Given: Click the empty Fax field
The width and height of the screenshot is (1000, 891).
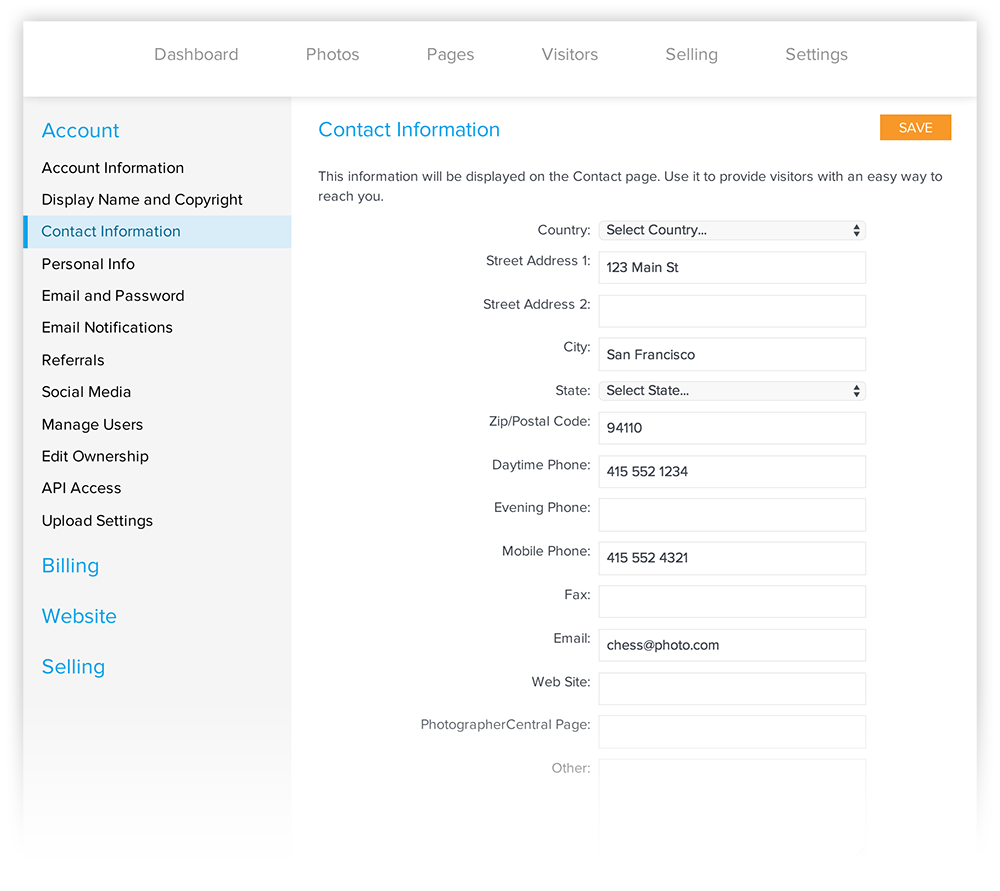Looking at the screenshot, I should coord(732,601).
